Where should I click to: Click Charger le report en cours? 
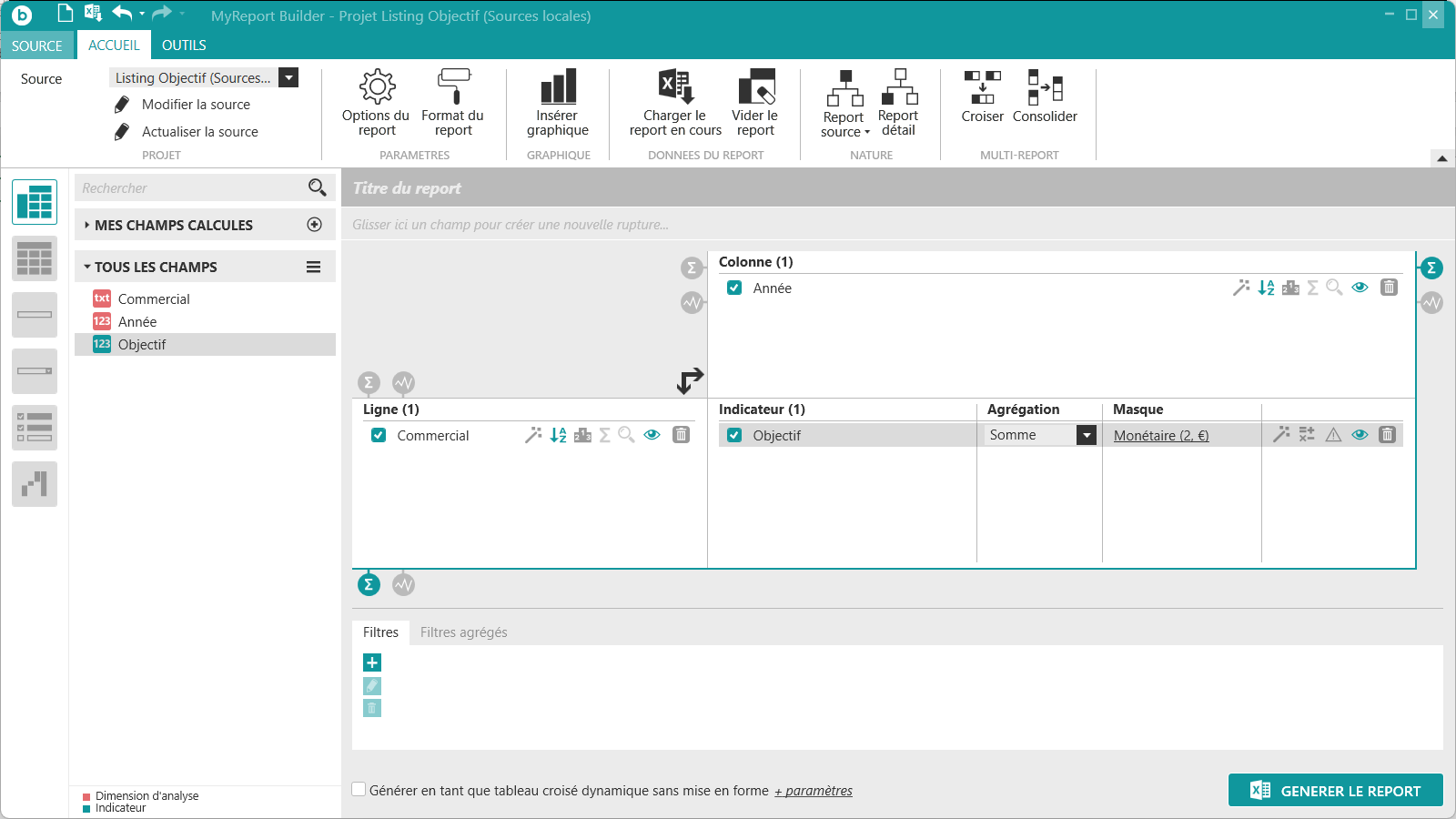[675, 102]
